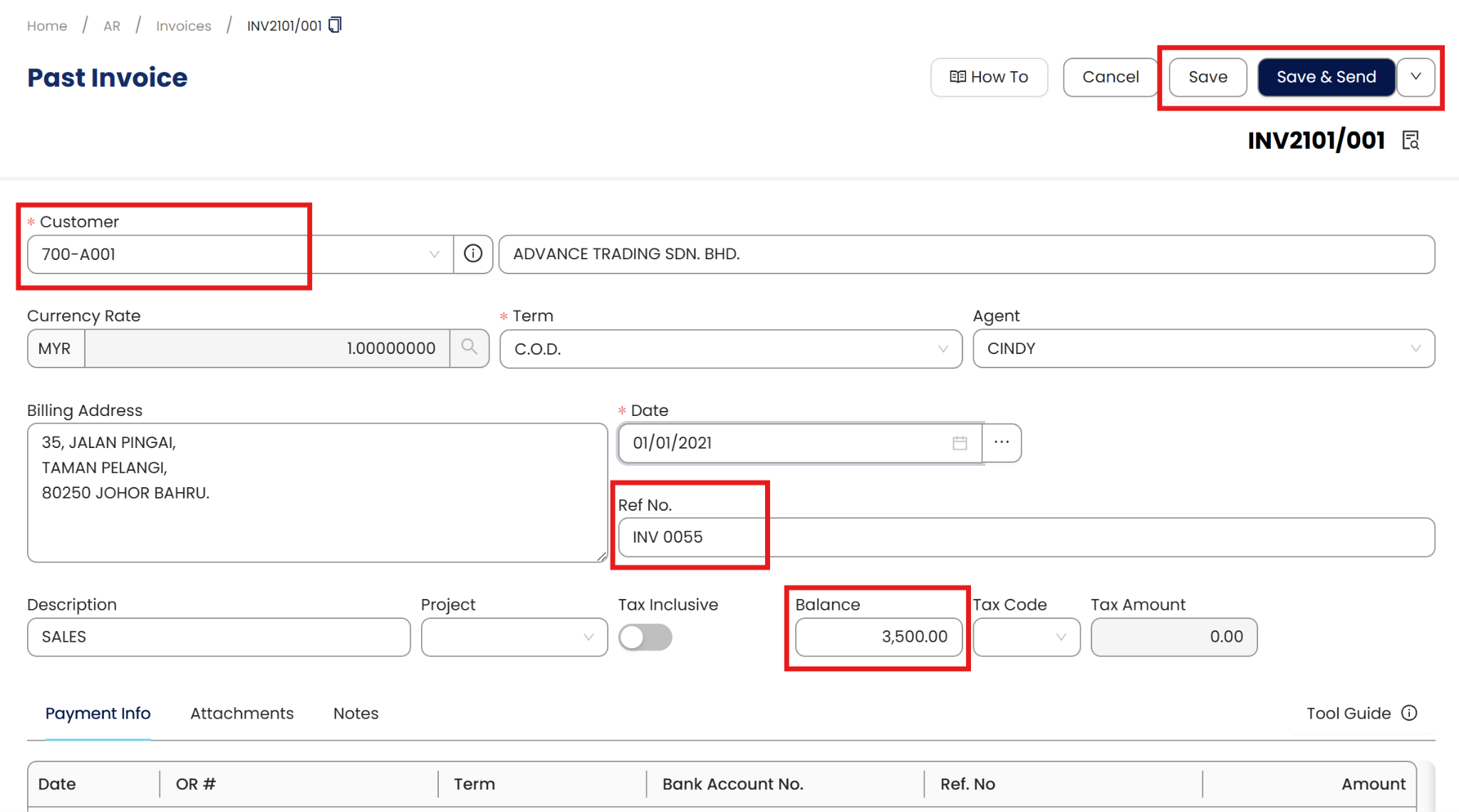Click the document preview icon next to invoice number

click(1411, 140)
